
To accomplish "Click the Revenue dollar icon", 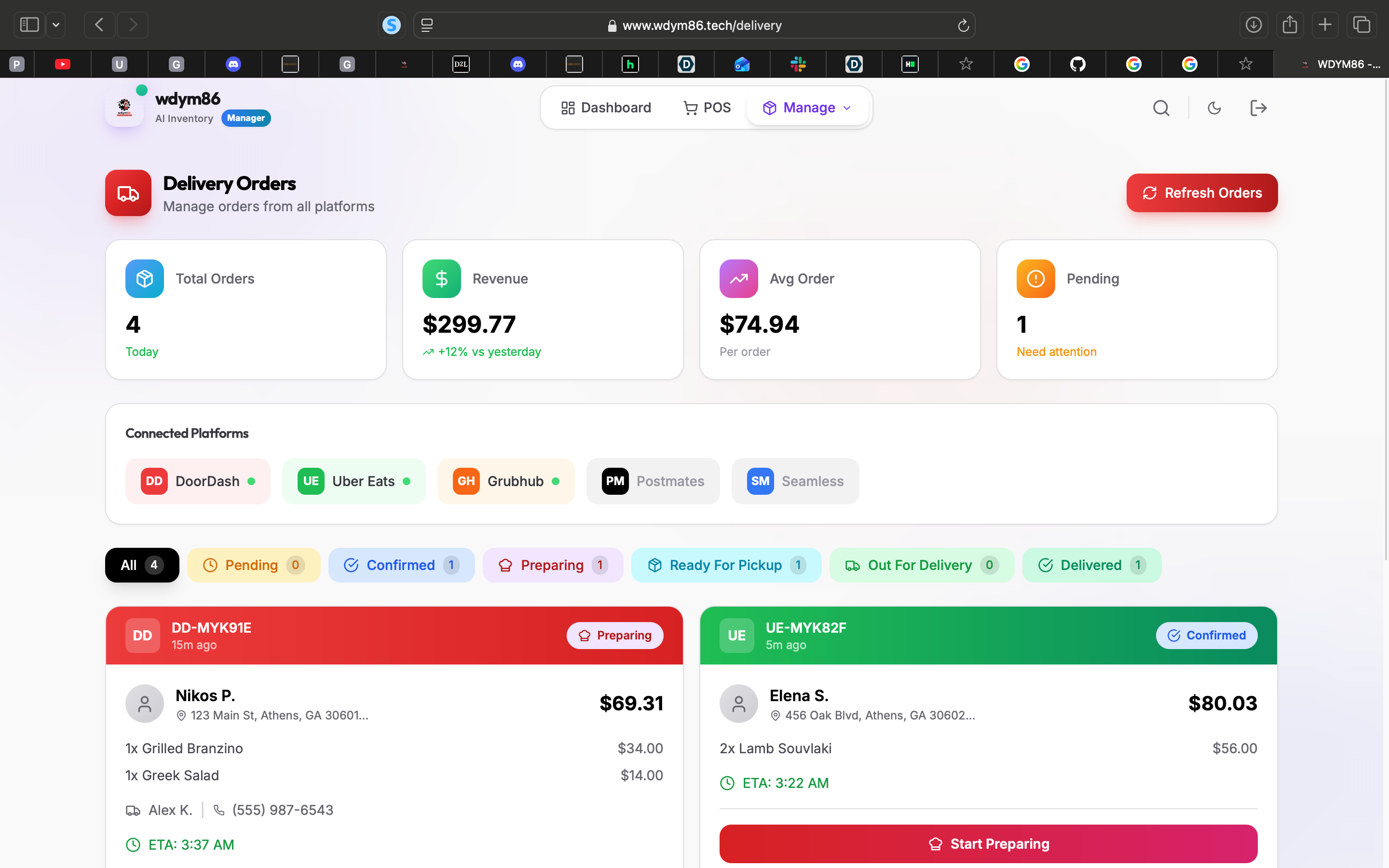I will coord(441,279).
